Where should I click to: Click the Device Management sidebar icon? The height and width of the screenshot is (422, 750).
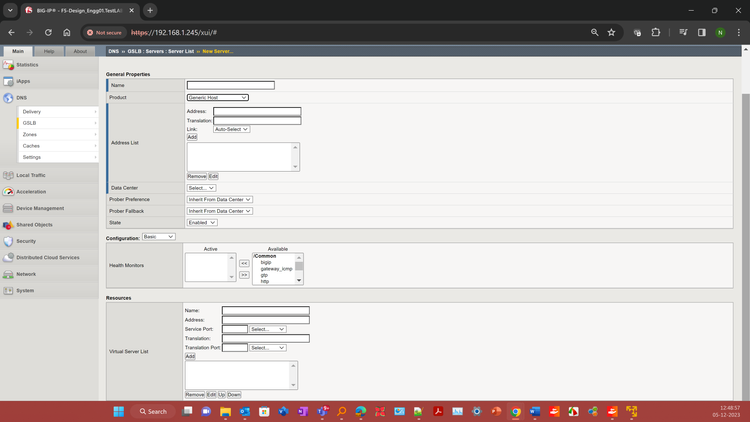point(8,208)
